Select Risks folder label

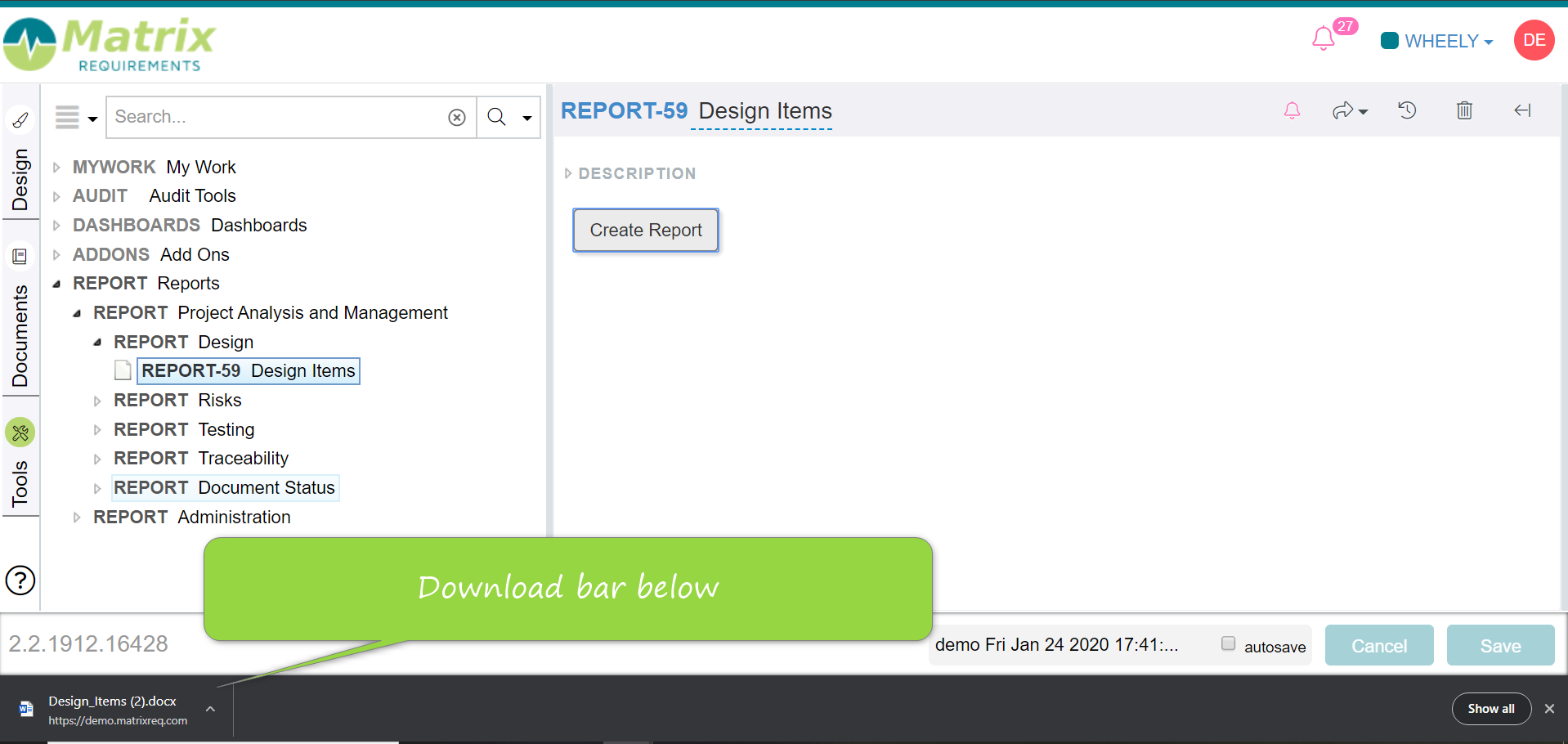(220, 400)
